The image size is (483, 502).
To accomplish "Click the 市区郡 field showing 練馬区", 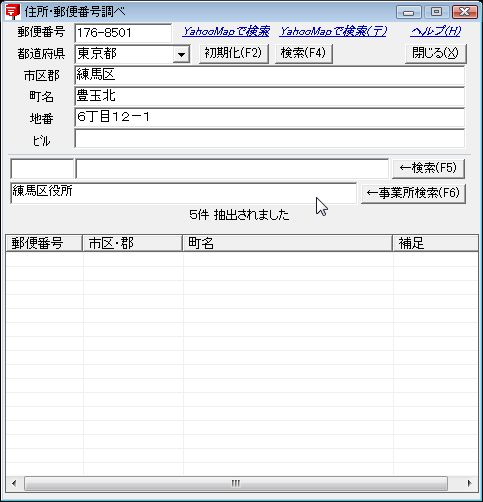I will tap(269, 75).
